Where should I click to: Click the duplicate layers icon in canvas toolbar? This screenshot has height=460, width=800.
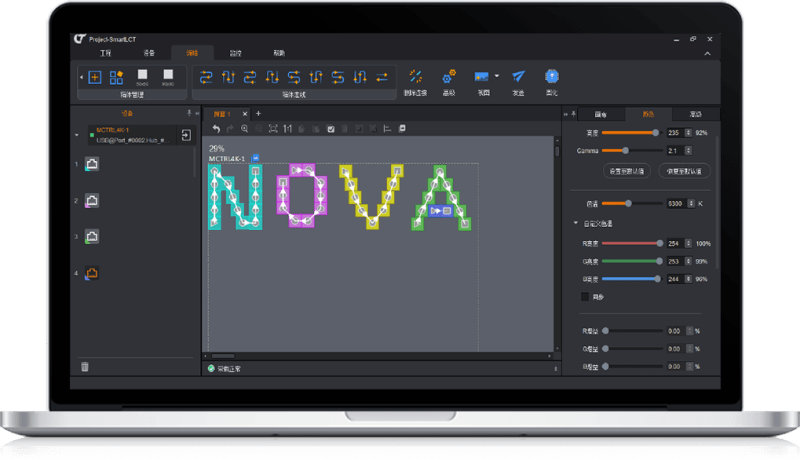(402, 129)
